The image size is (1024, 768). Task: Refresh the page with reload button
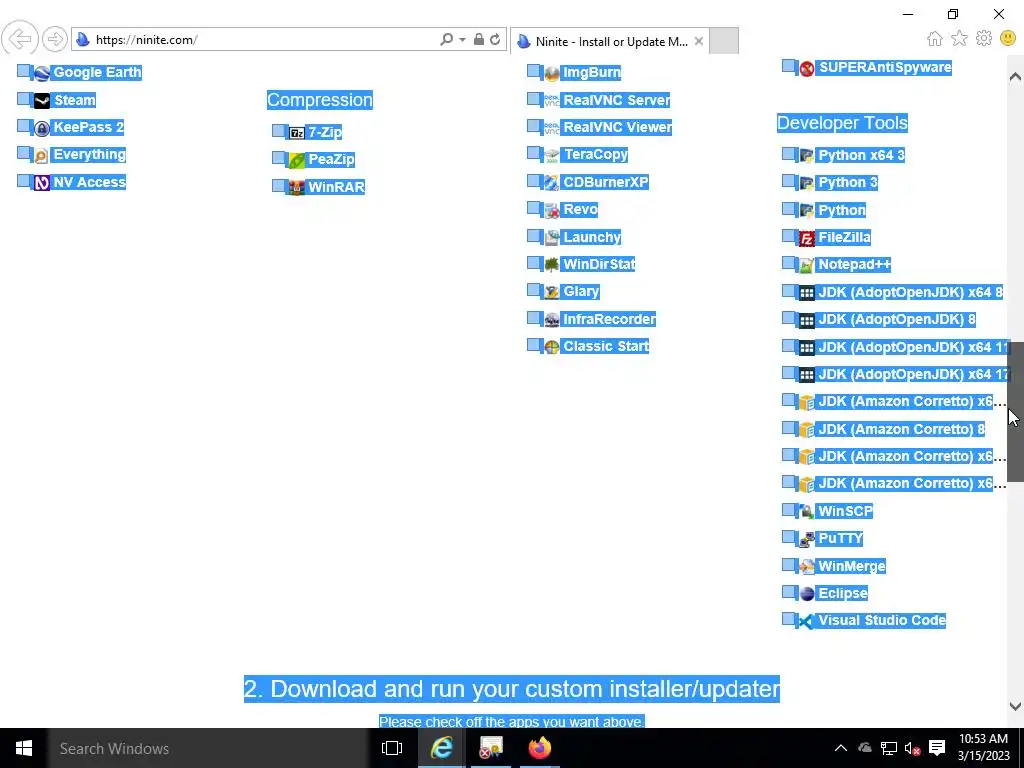tap(496, 40)
